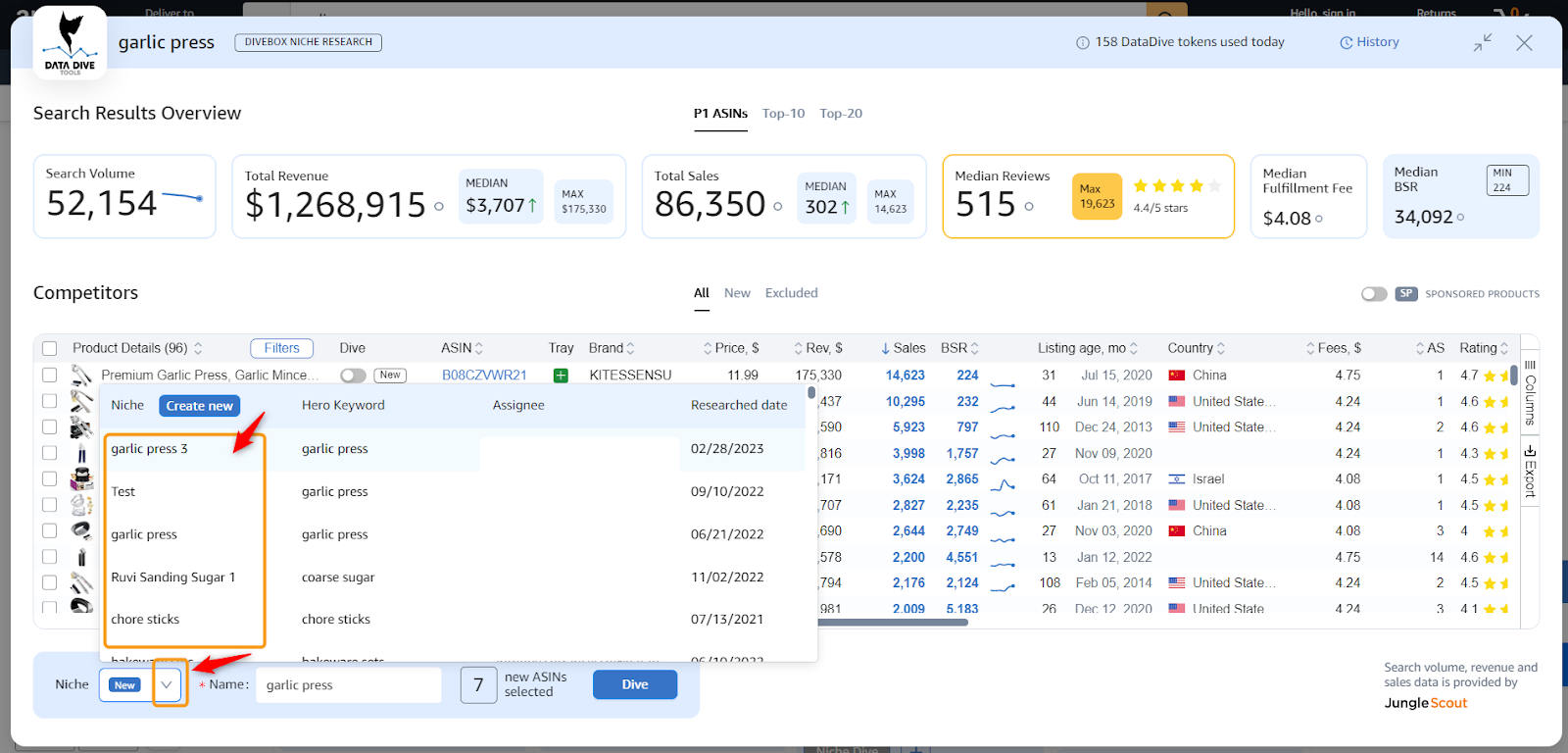This screenshot has width=1568, height=753.
Task: Toggle the Sponsored Products switch
Action: [1374, 294]
